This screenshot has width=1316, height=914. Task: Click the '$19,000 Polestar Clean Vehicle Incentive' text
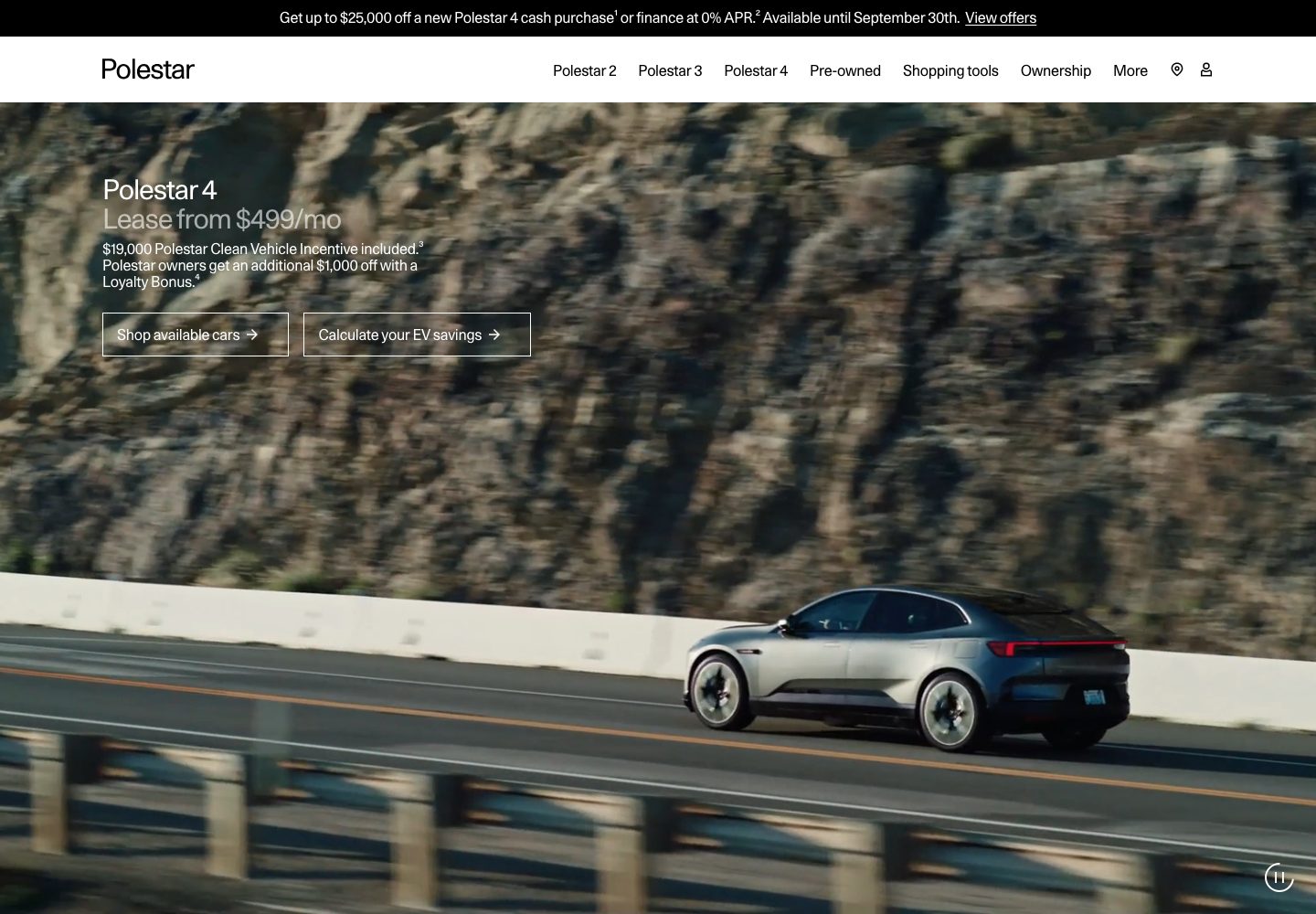tap(229, 249)
